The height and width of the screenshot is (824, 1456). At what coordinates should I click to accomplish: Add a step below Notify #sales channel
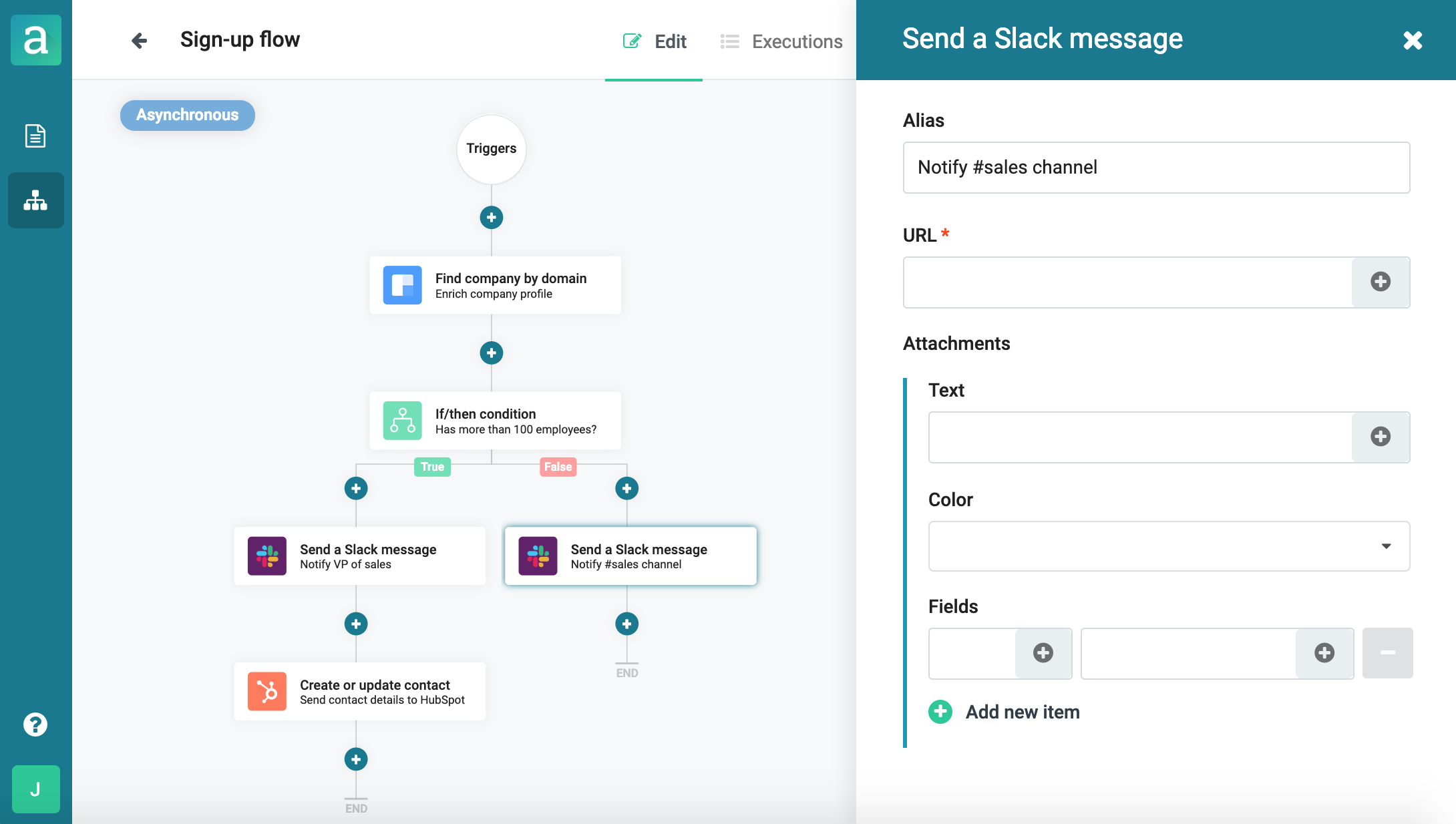[626, 624]
